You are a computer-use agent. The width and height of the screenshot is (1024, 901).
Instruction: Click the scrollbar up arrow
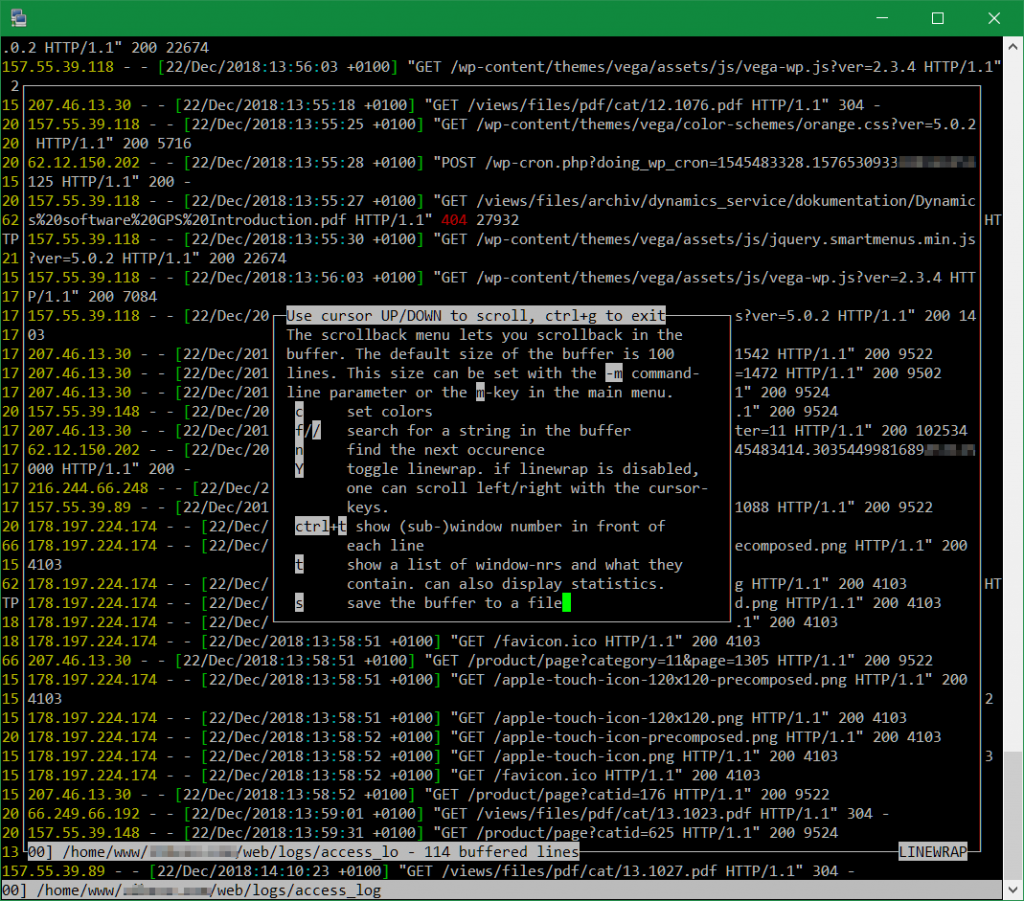1013,46
